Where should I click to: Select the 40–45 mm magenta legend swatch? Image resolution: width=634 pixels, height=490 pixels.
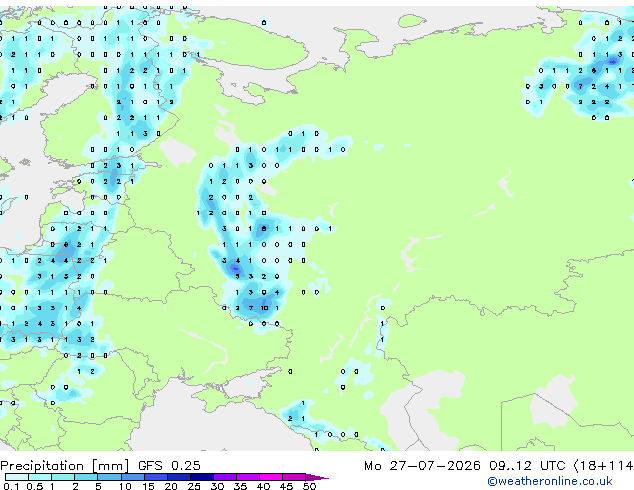(x=271, y=477)
